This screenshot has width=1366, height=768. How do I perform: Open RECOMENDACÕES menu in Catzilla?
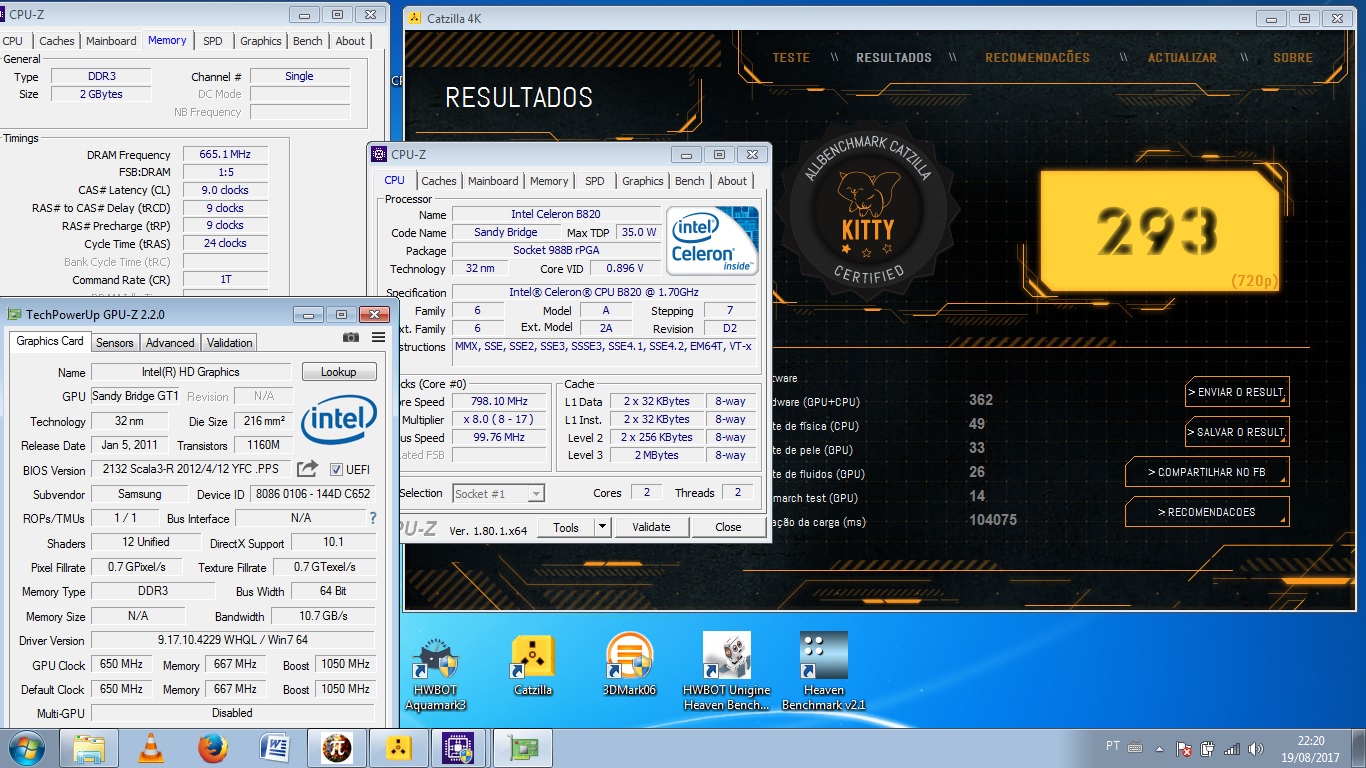[x=1037, y=57]
